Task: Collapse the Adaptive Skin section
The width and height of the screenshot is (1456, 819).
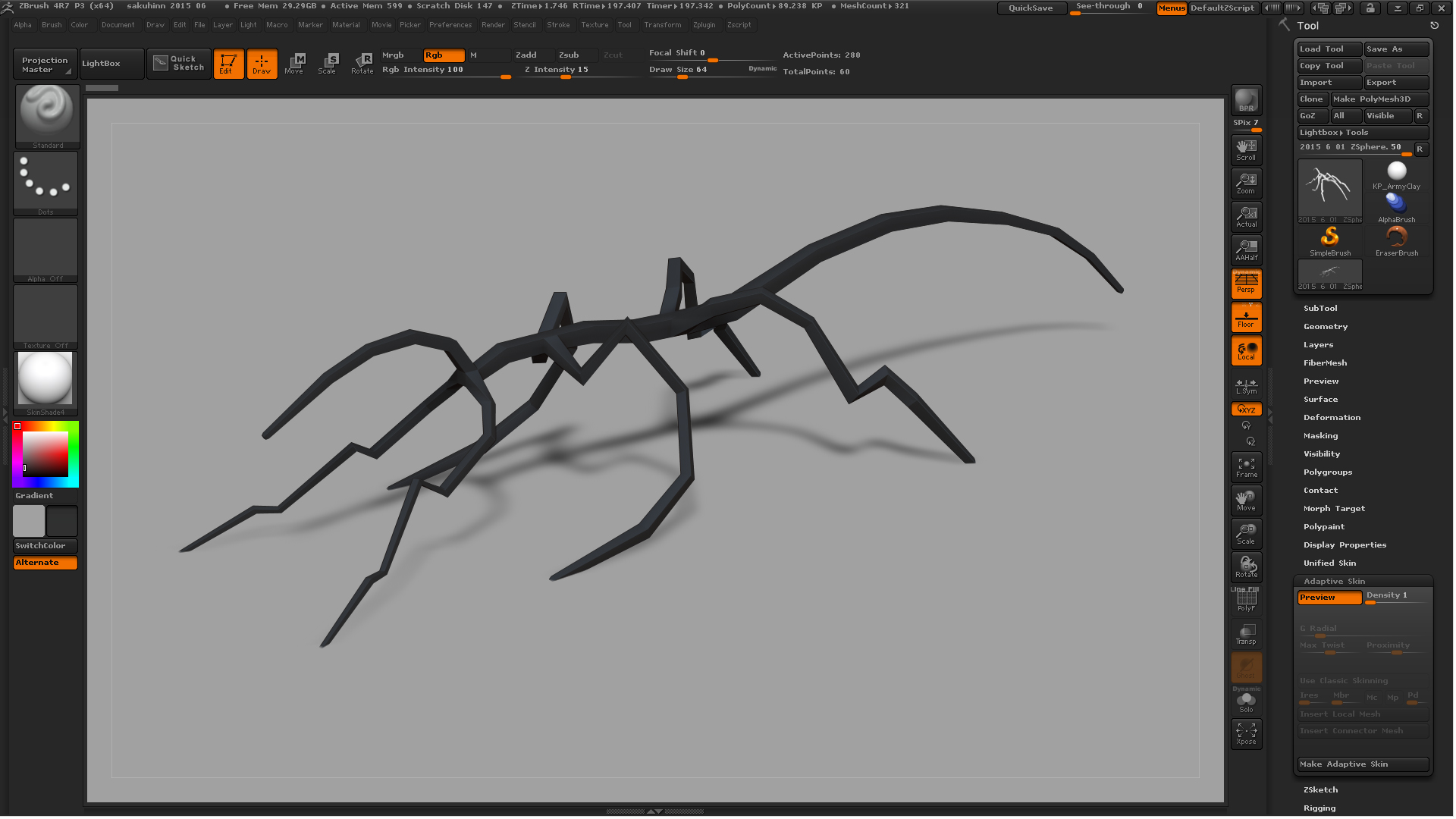Action: click(1334, 582)
